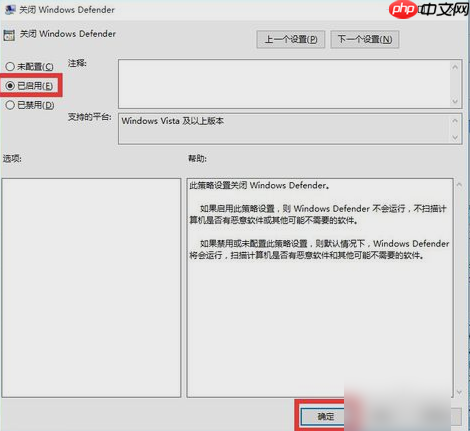This screenshot has width=470, height=431.
Task: Click the 上一个设置(P) button
Action: coord(291,39)
